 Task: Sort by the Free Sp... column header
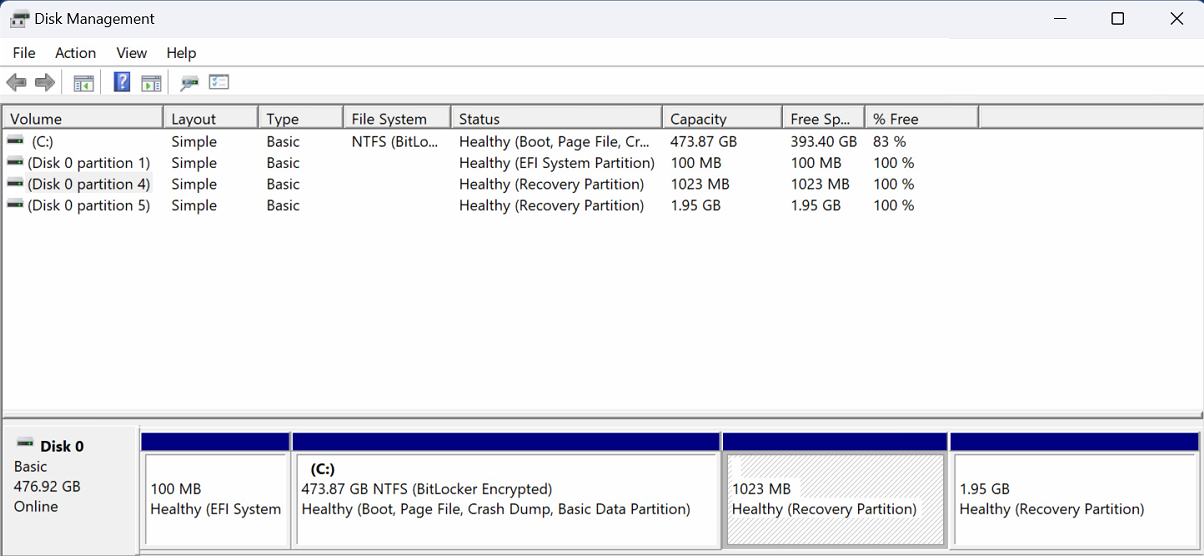(x=823, y=118)
